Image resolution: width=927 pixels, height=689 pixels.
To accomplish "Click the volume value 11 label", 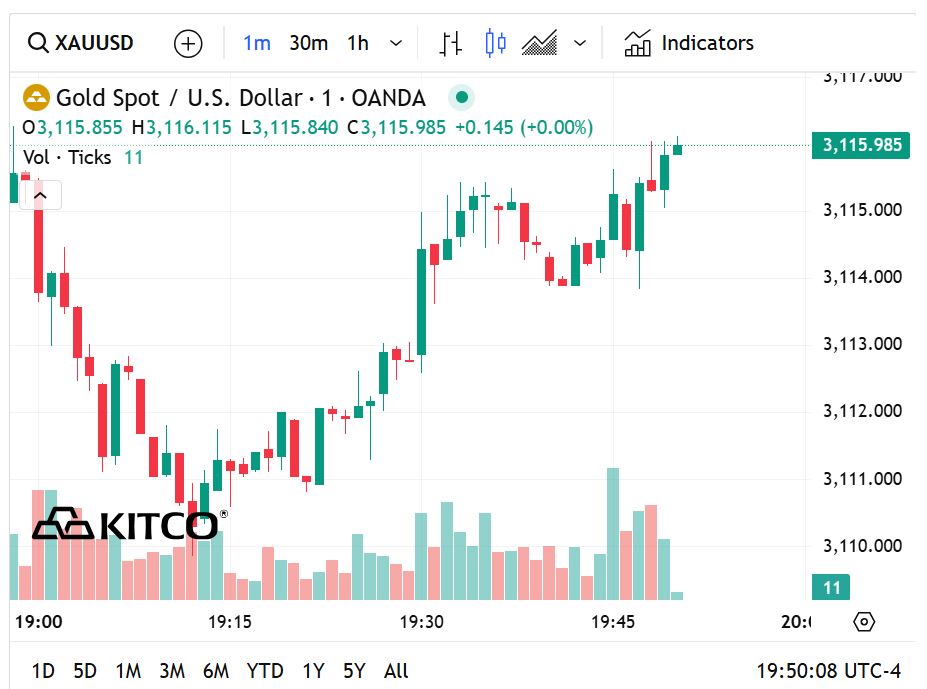I will click(831, 587).
